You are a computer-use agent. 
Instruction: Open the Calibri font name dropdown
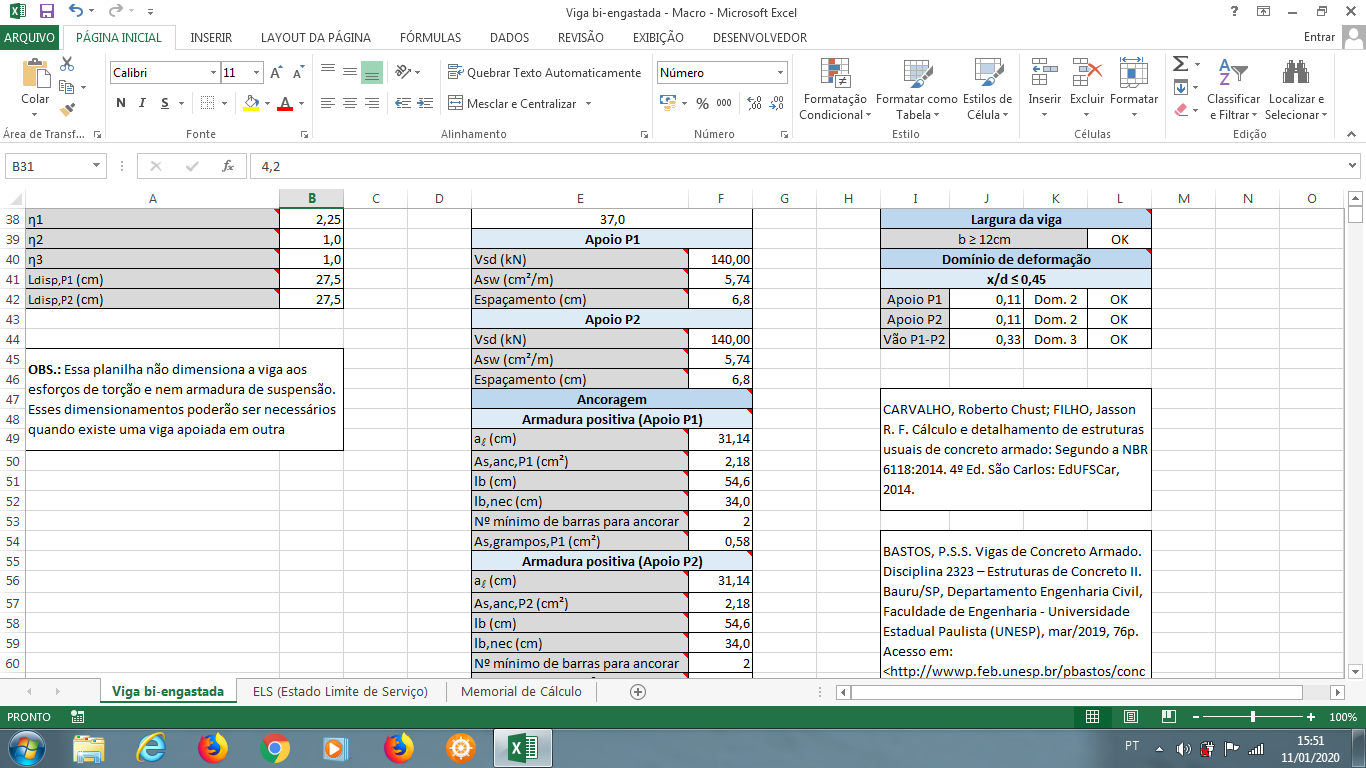tap(213, 73)
